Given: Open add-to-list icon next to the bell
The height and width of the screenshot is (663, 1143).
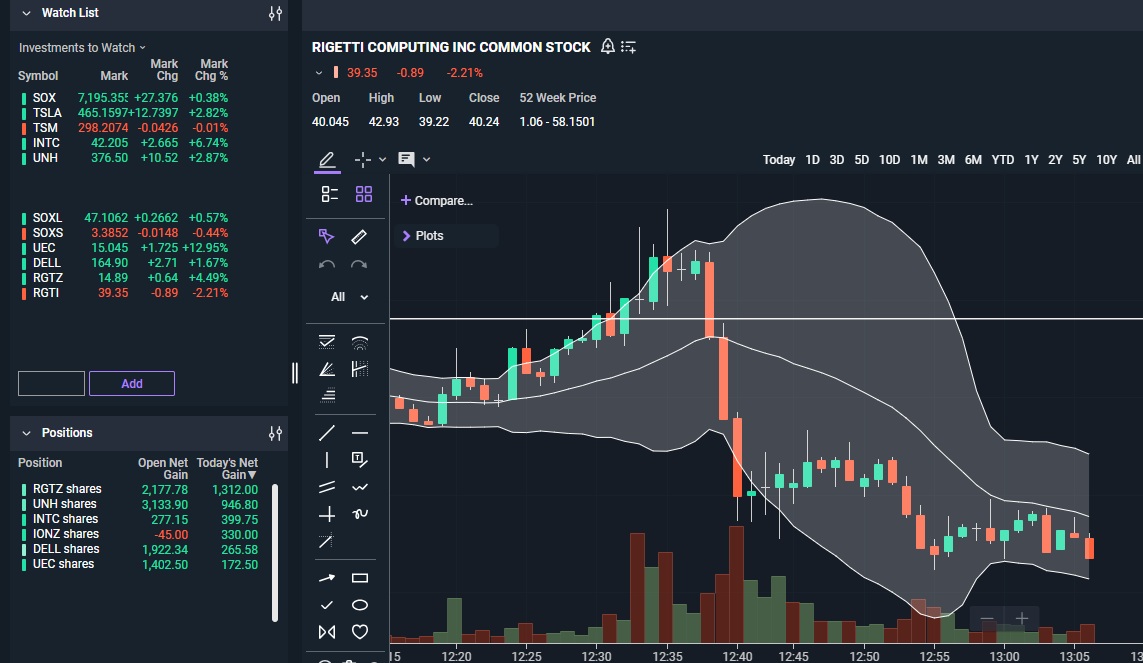Looking at the screenshot, I should pos(628,47).
